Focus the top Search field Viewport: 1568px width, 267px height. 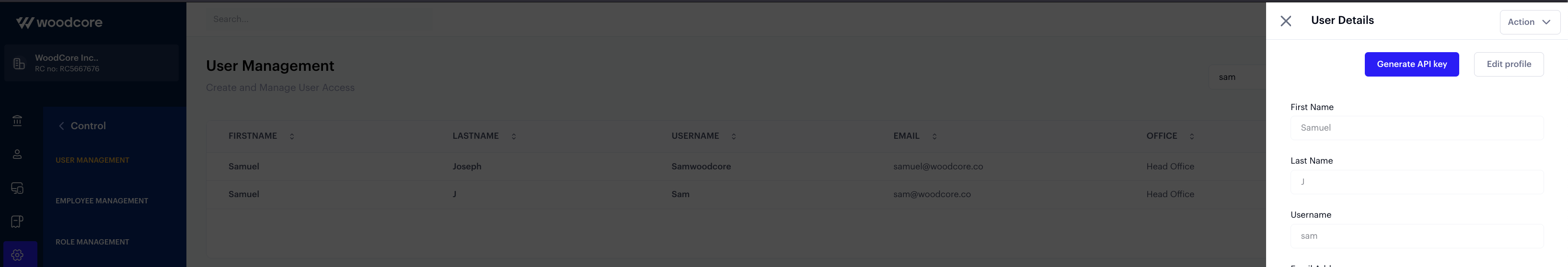click(320, 20)
